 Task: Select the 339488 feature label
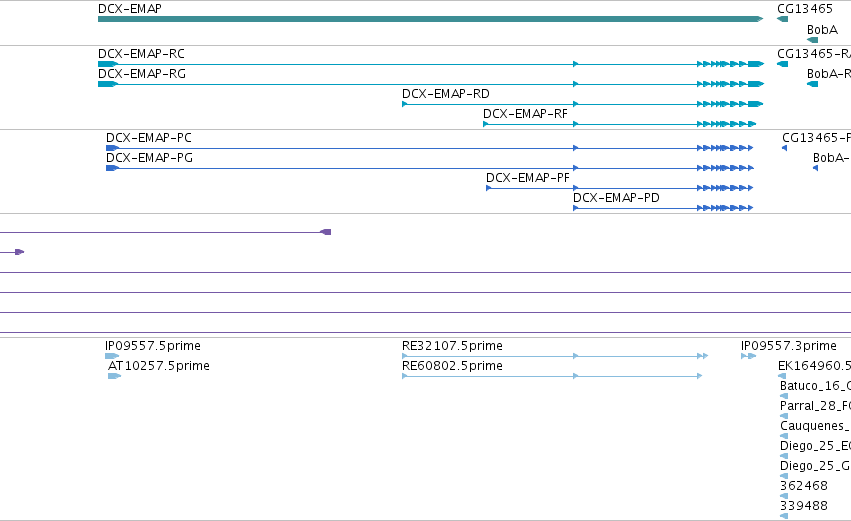pyautogui.click(x=804, y=506)
